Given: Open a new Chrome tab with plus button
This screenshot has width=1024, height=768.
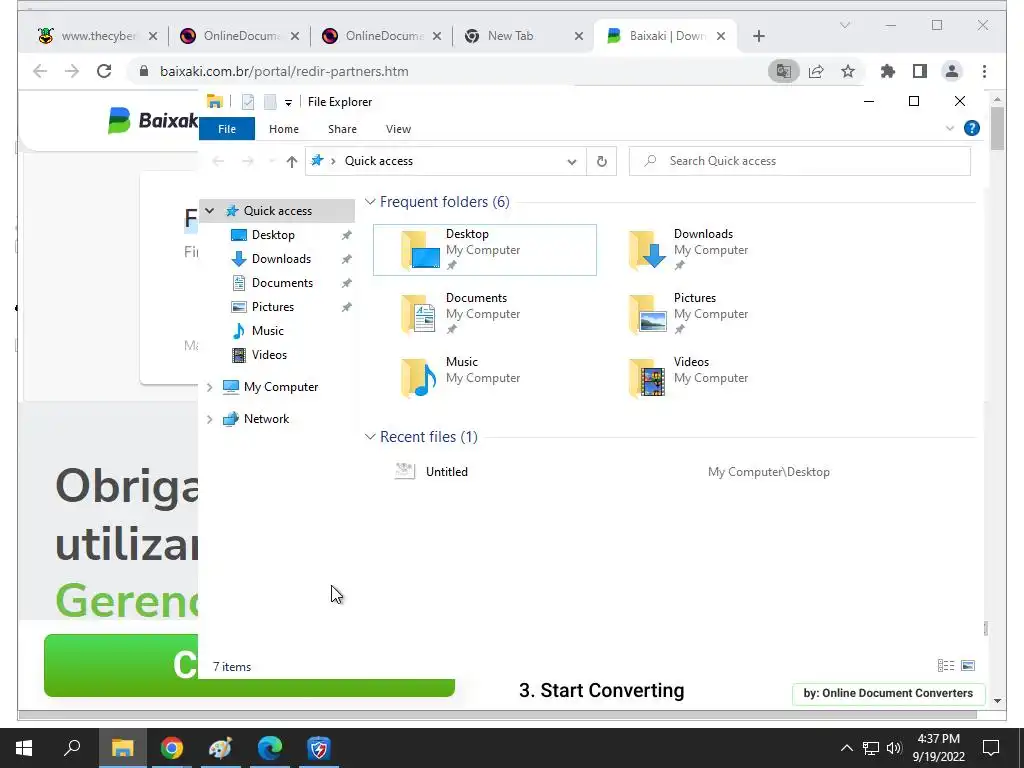Looking at the screenshot, I should (x=758, y=36).
